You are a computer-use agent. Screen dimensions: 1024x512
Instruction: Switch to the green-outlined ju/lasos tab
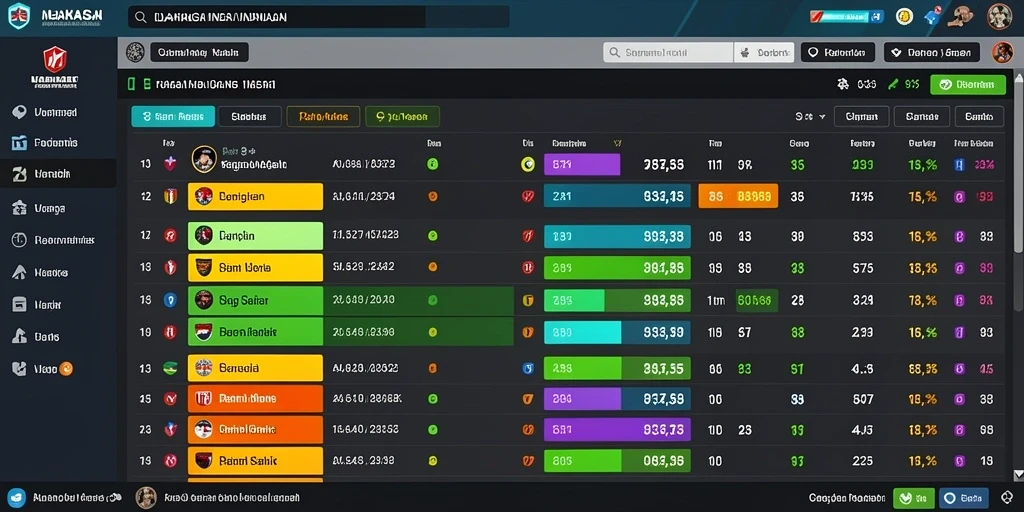point(402,117)
